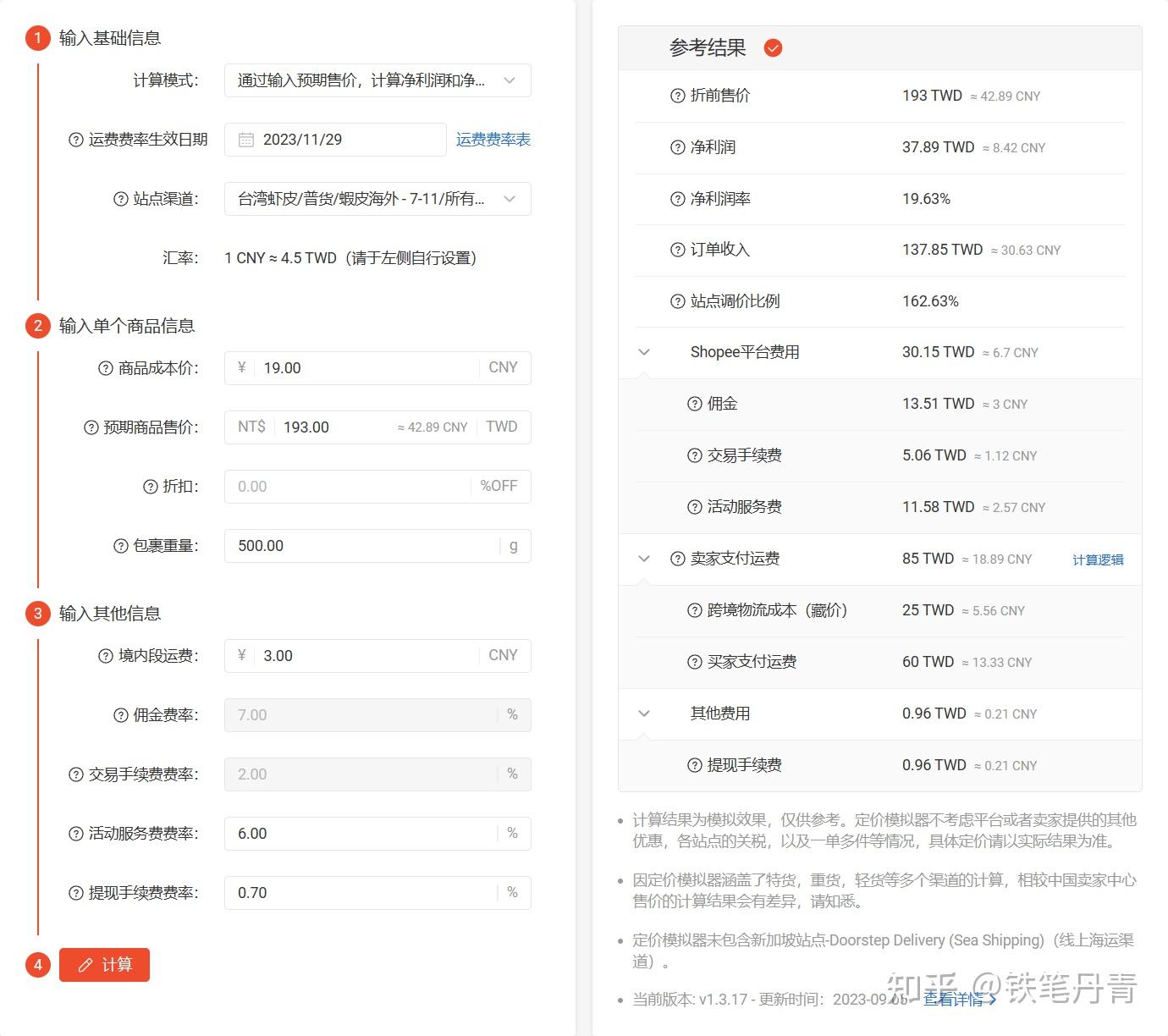Open the 运费费率表 link
Image resolution: width=1168 pixels, height=1036 pixels.
coord(493,140)
